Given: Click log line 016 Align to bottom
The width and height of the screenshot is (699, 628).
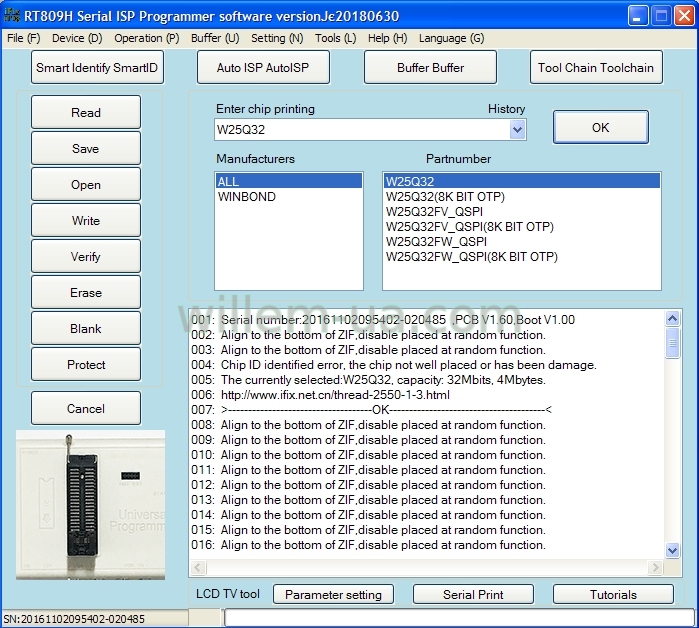Looking at the screenshot, I should [368, 545].
